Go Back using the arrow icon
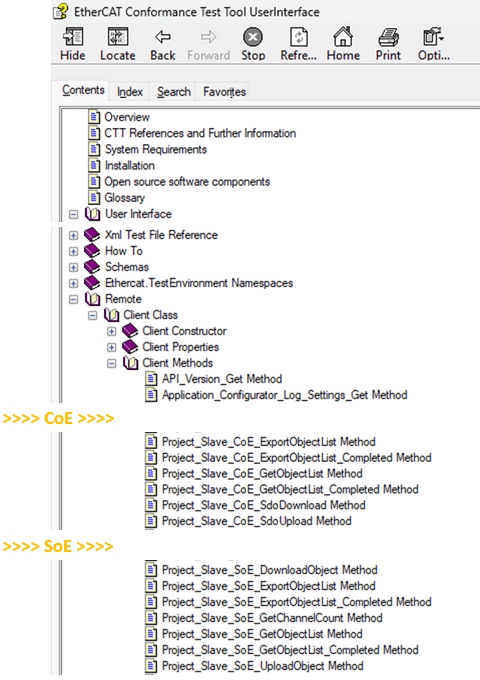Image resolution: width=480 pixels, height=680 pixels. [163, 37]
